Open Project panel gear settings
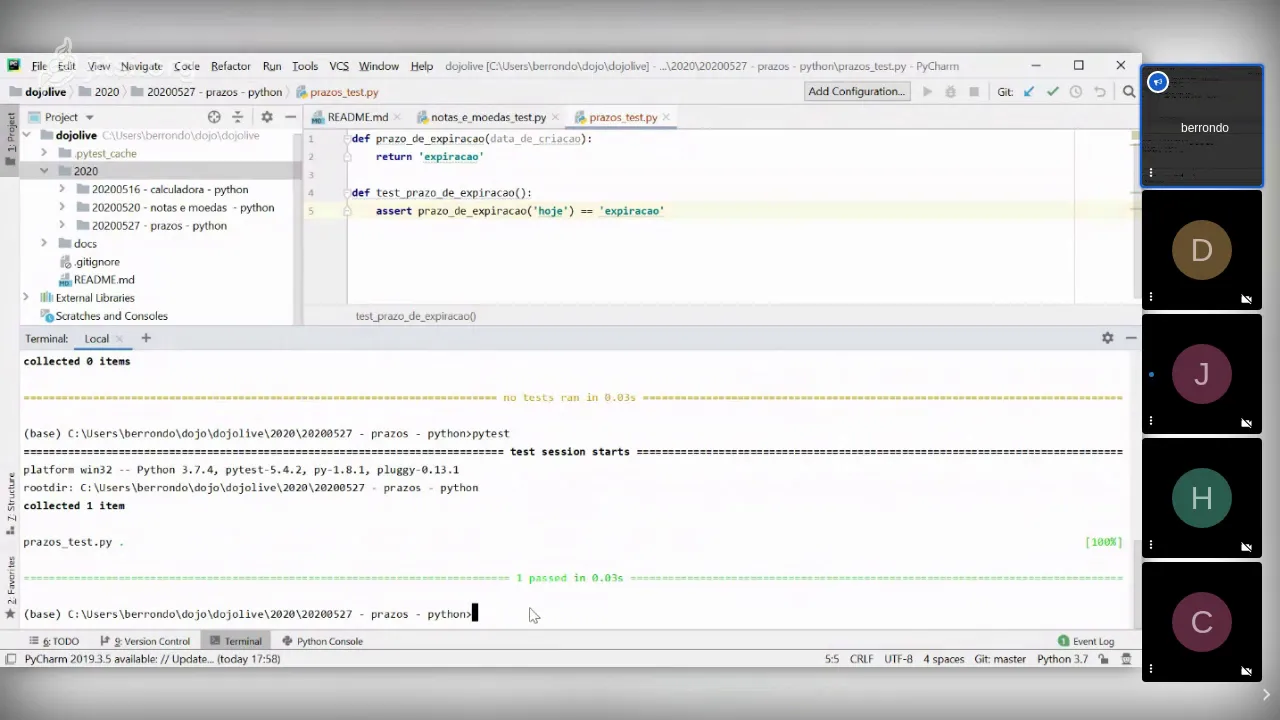1280x720 pixels. tap(266, 117)
